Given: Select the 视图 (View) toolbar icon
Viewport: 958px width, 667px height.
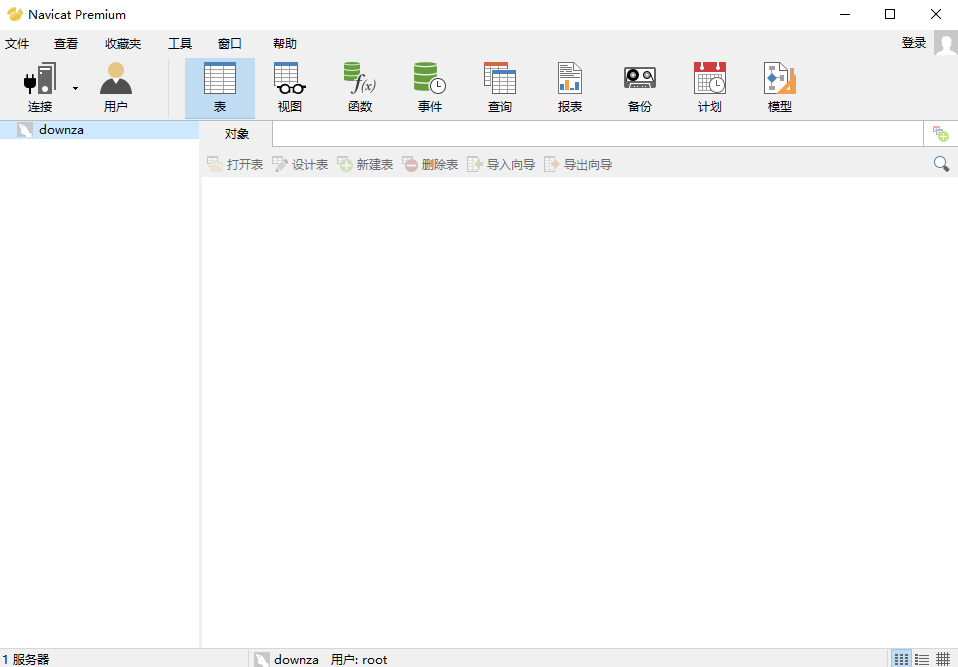Looking at the screenshot, I should pyautogui.click(x=290, y=88).
